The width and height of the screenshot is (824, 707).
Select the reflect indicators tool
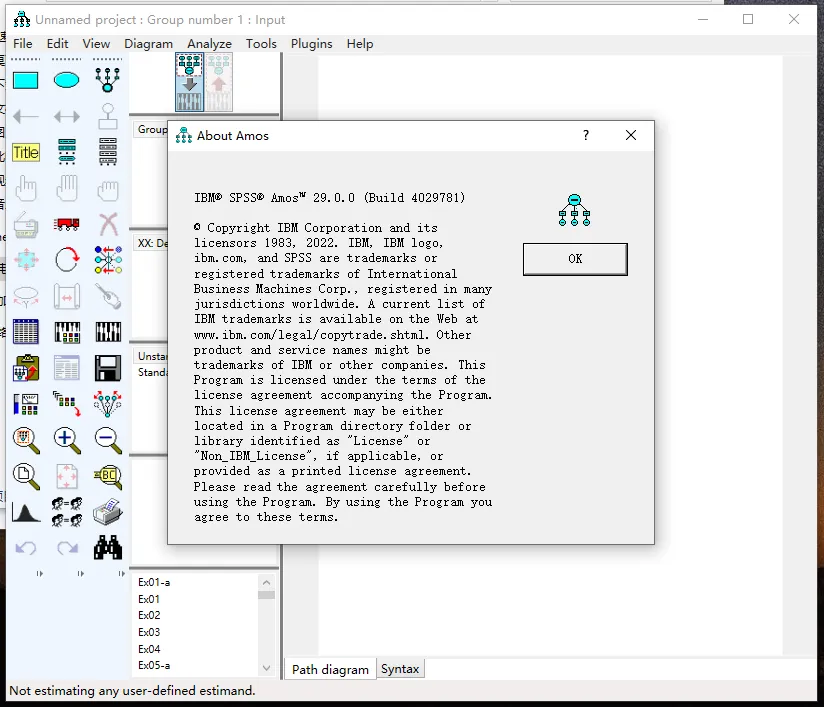coord(108,260)
